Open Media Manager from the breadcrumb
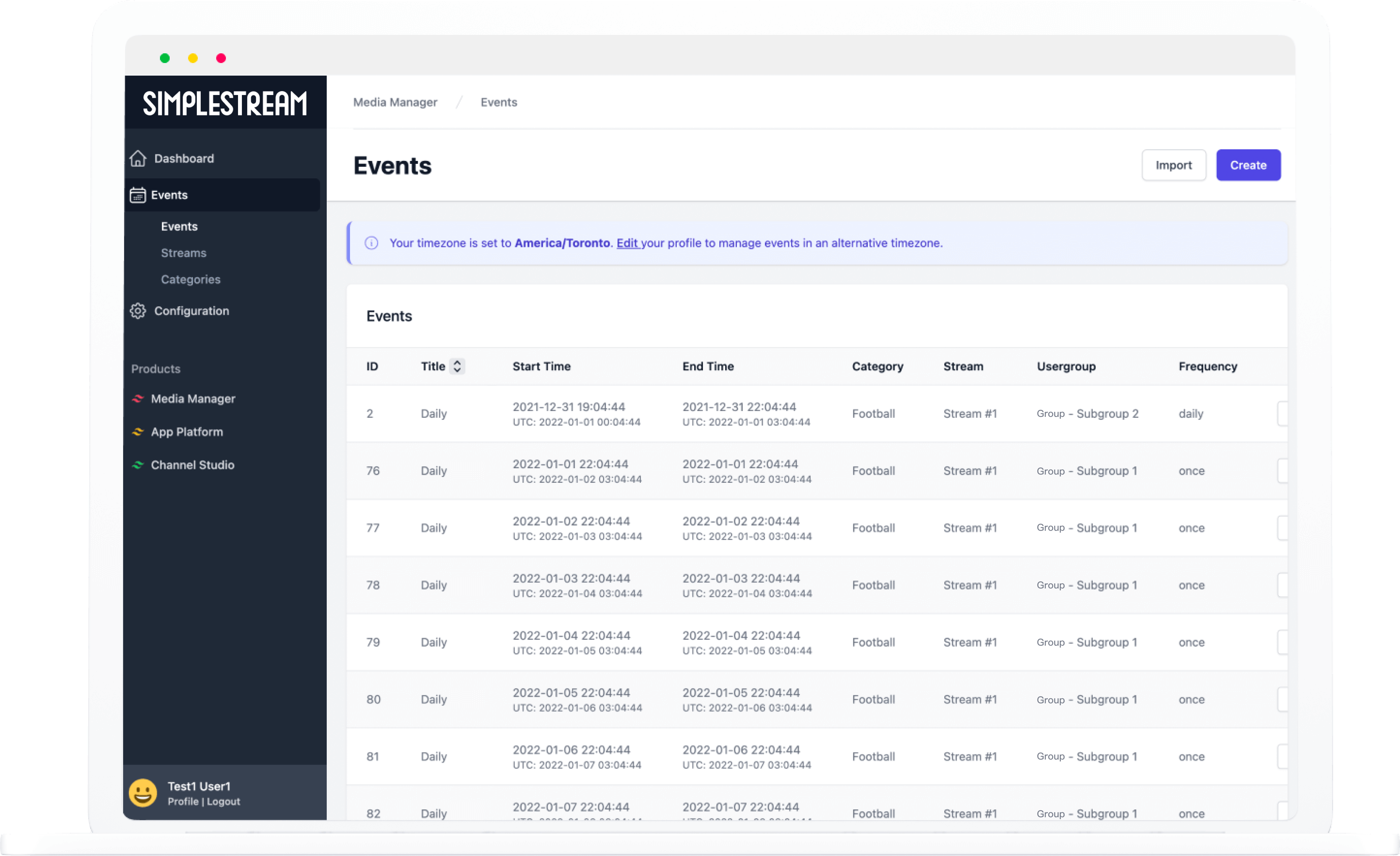Viewport: 1400px width, 856px height. (396, 102)
